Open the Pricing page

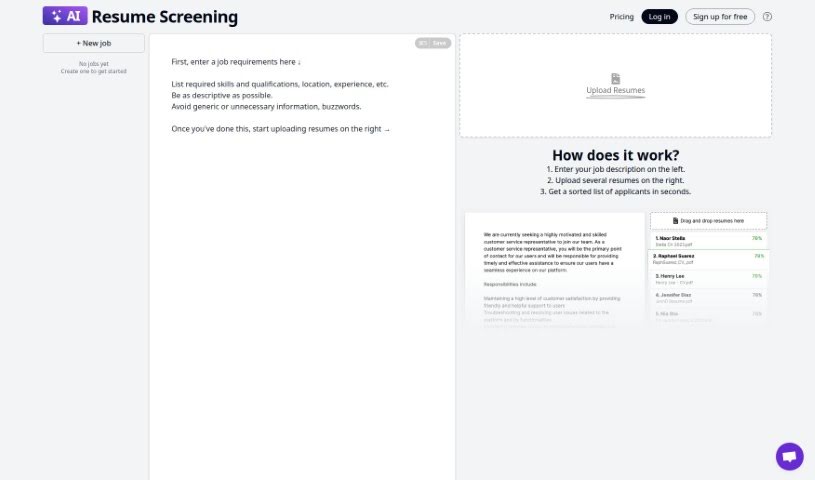pyautogui.click(x=622, y=17)
